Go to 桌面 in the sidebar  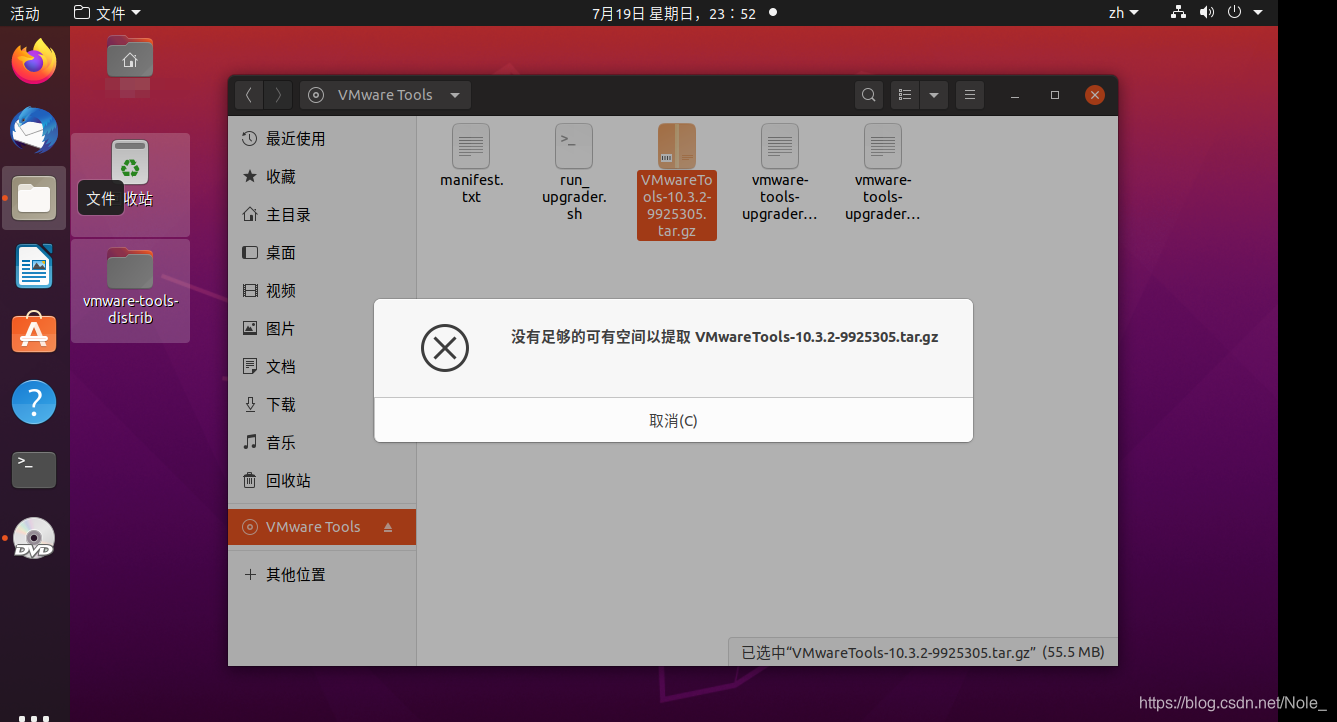tap(322, 253)
